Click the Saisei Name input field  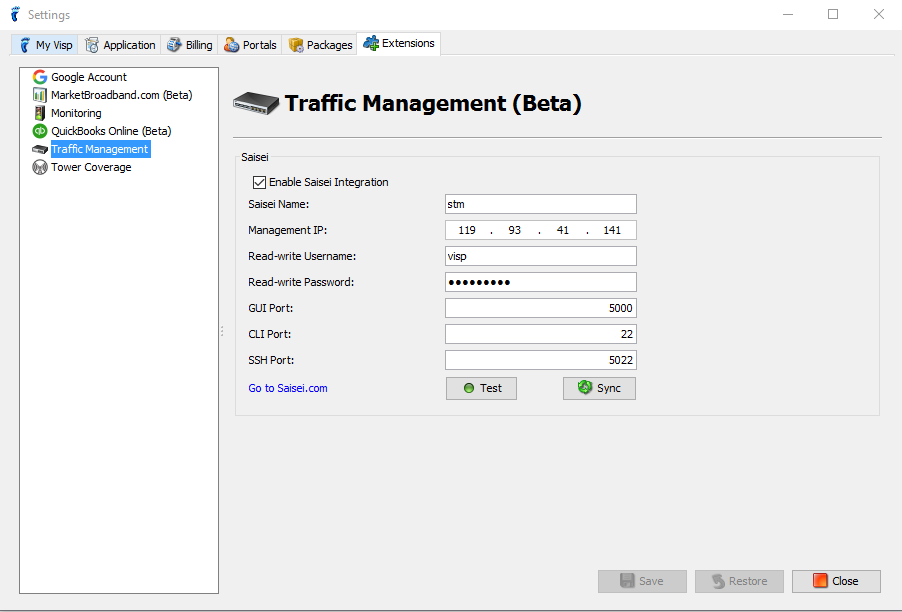(541, 204)
